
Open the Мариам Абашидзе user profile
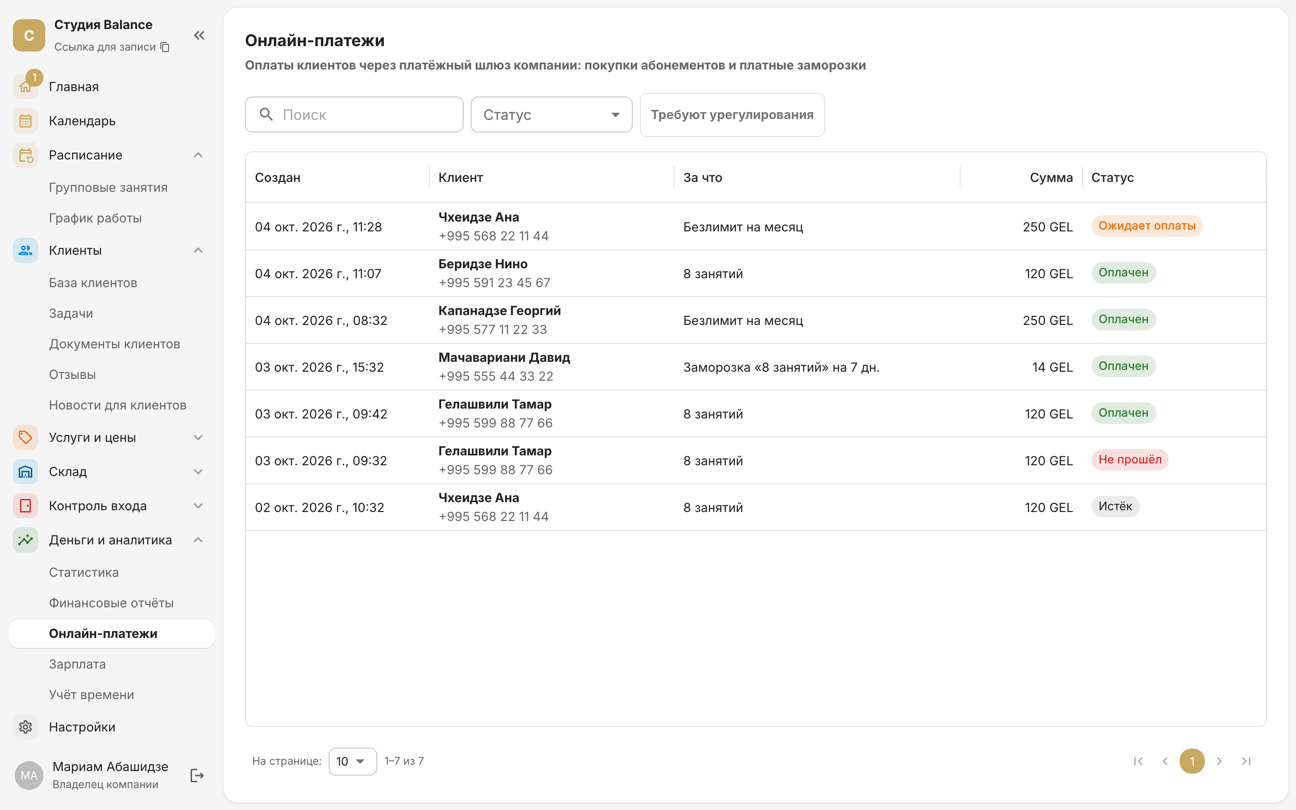[110, 775]
